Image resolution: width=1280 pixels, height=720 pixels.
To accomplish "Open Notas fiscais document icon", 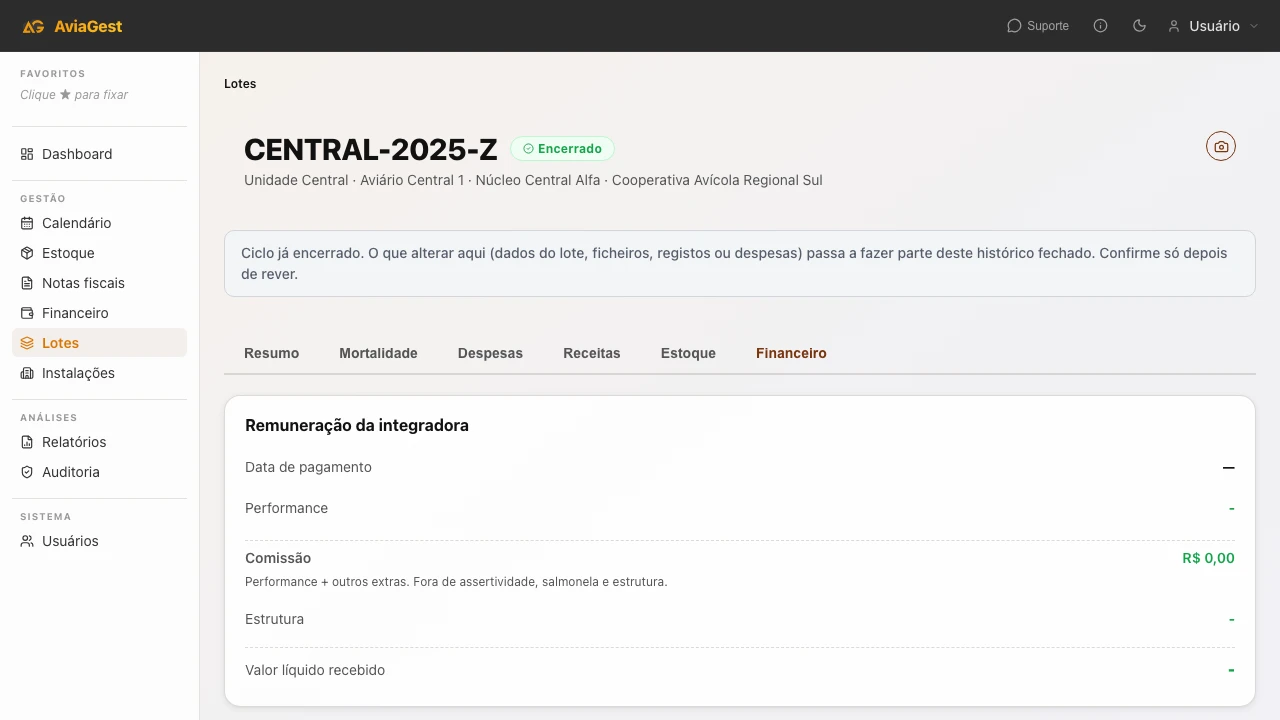I will pos(27,283).
